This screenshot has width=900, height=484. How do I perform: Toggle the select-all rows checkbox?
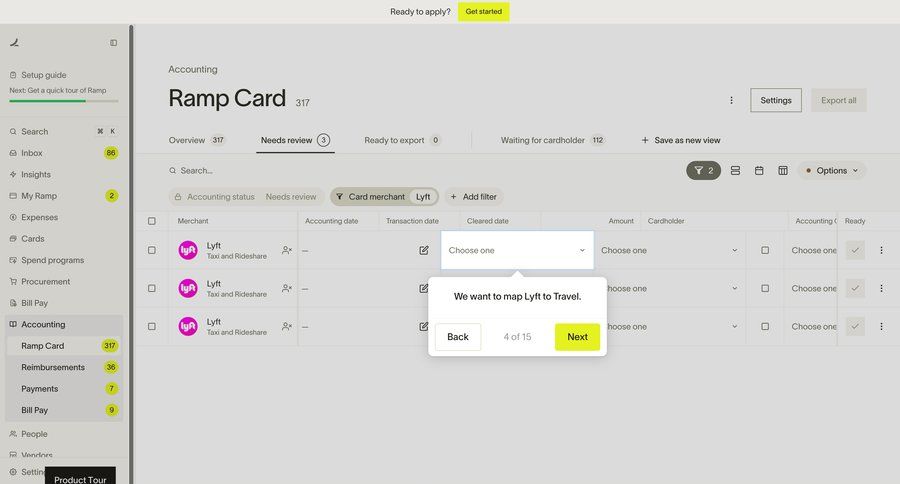pos(152,221)
